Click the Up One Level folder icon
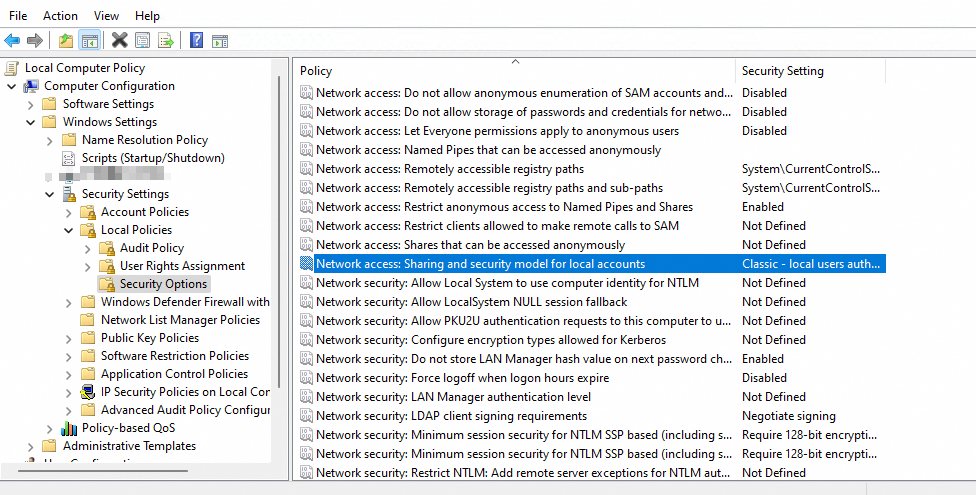 coord(65,40)
